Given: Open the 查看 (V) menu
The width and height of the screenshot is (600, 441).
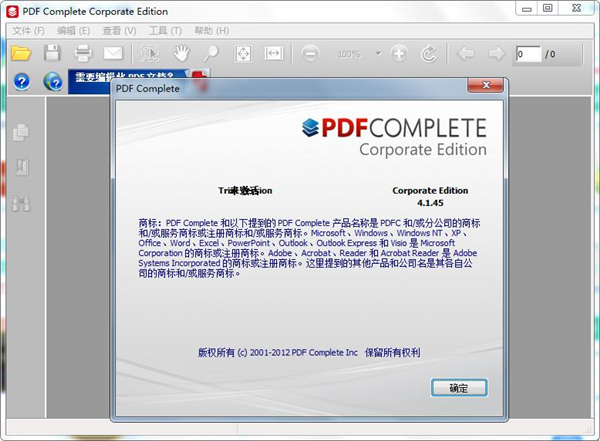Looking at the screenshot, I should click(119, 31).
